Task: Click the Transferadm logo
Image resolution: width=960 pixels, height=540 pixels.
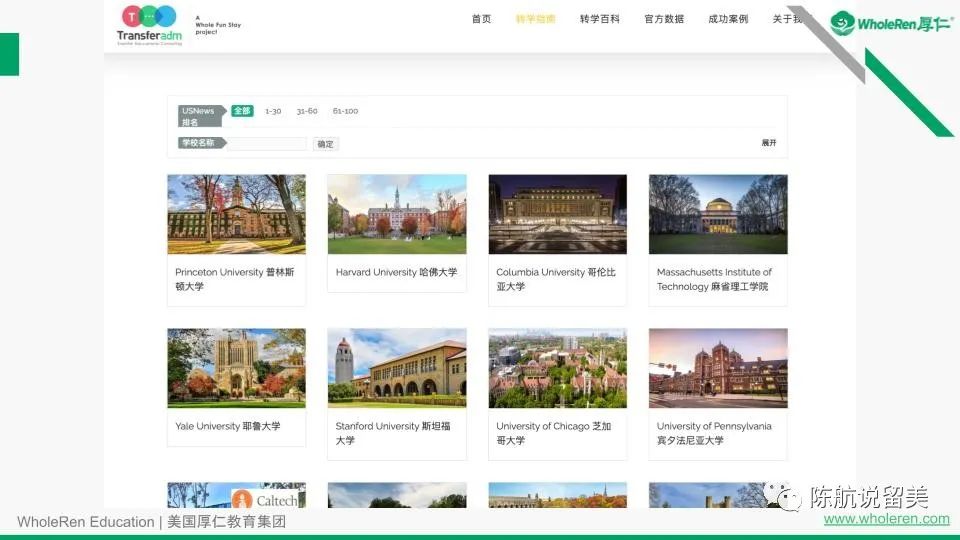Action: pos(148,25)
